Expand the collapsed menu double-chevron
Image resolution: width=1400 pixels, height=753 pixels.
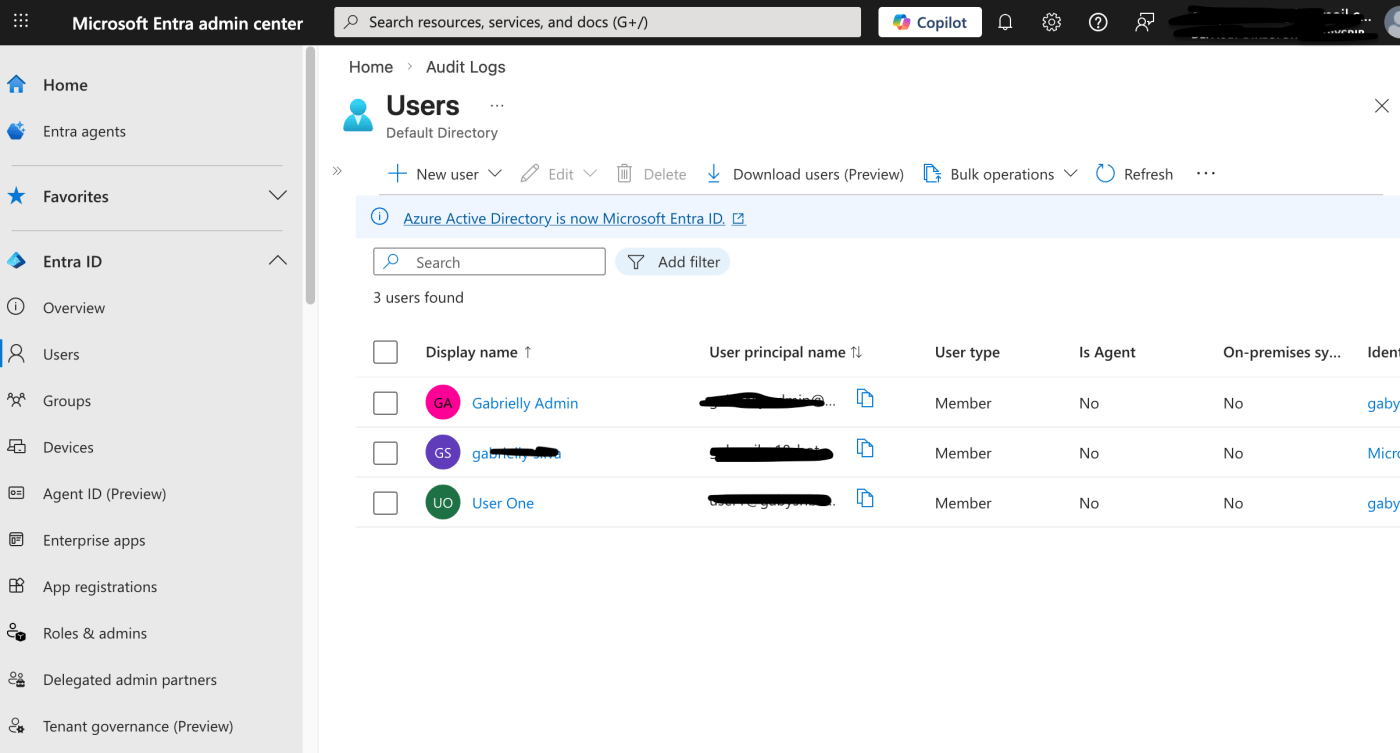tap(337, 171)
